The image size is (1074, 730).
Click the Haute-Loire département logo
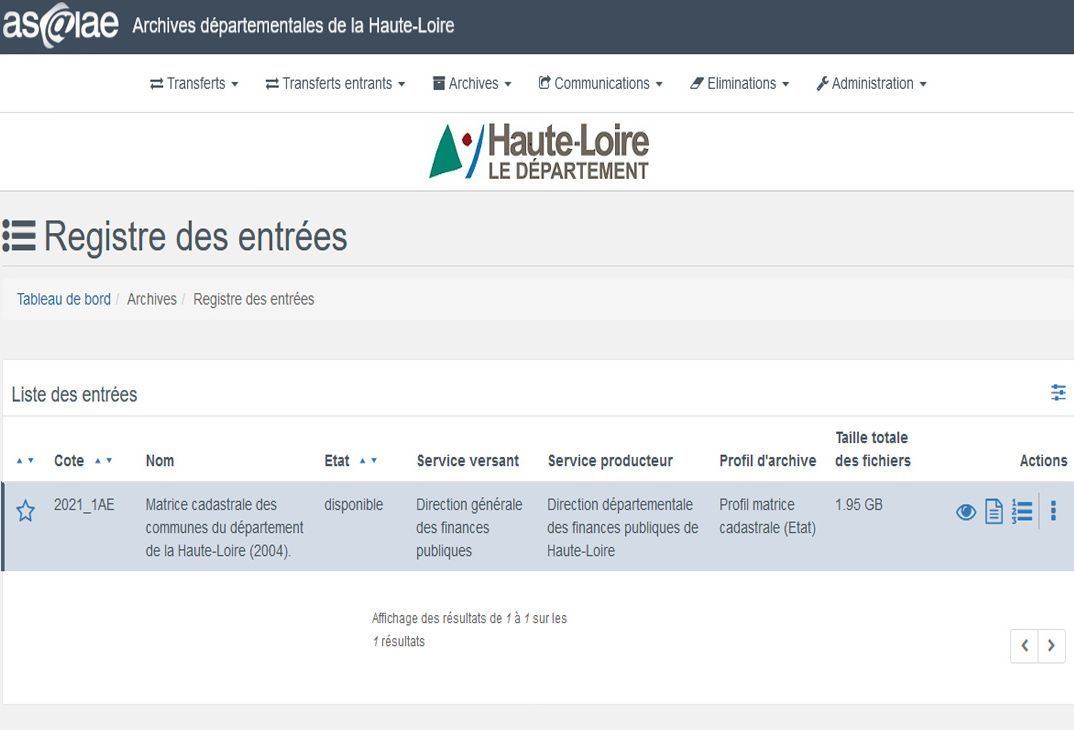point(540,150)
